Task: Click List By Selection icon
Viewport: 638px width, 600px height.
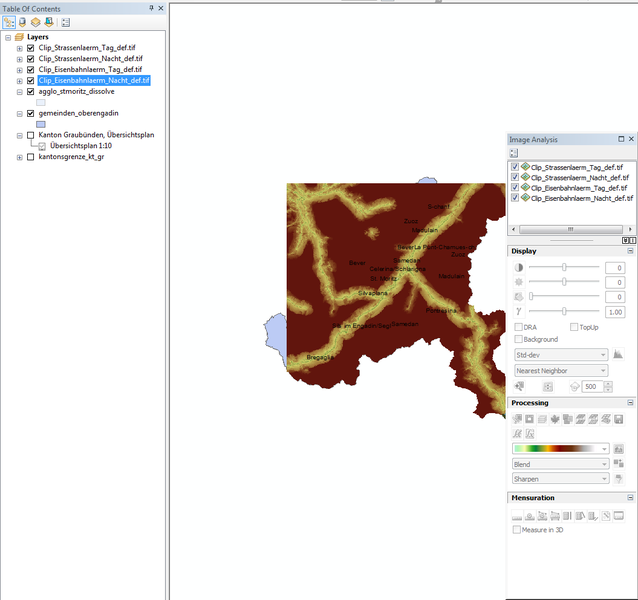Action: pos(49,21)
